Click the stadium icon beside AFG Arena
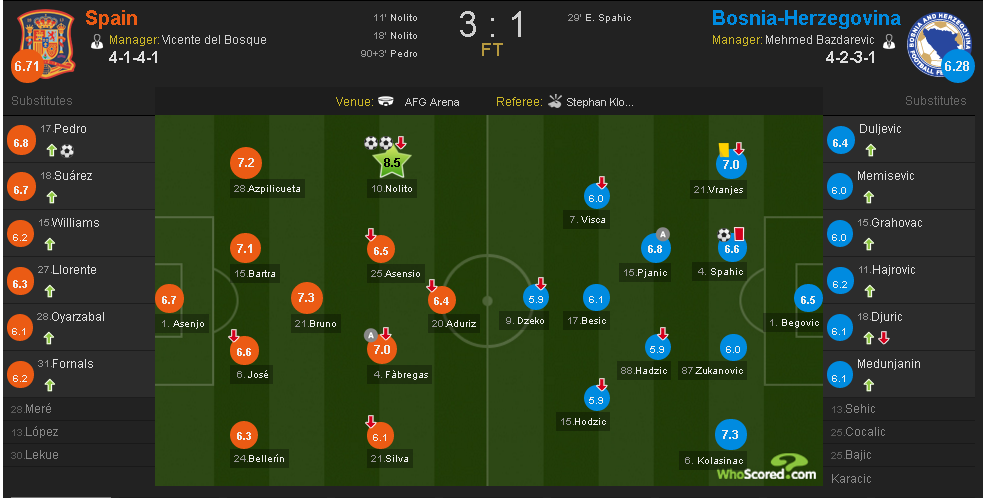This screenshot has width=983, height=498. (388, 101)
